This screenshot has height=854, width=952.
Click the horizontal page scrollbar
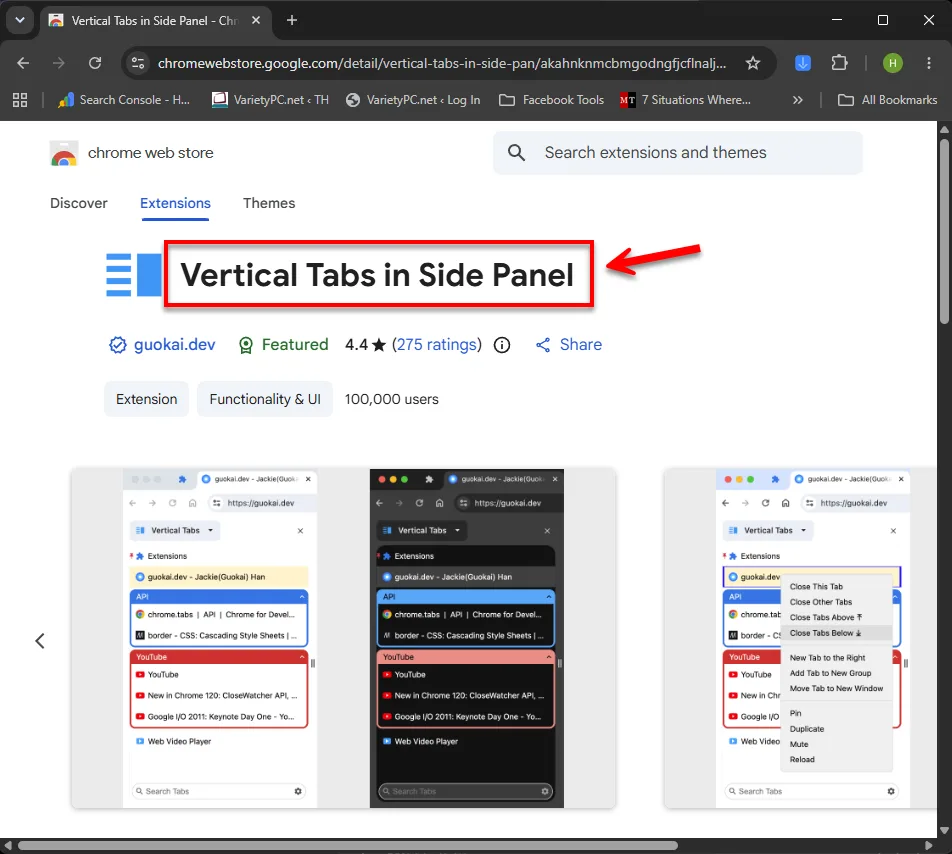click(x=347, y=846)
